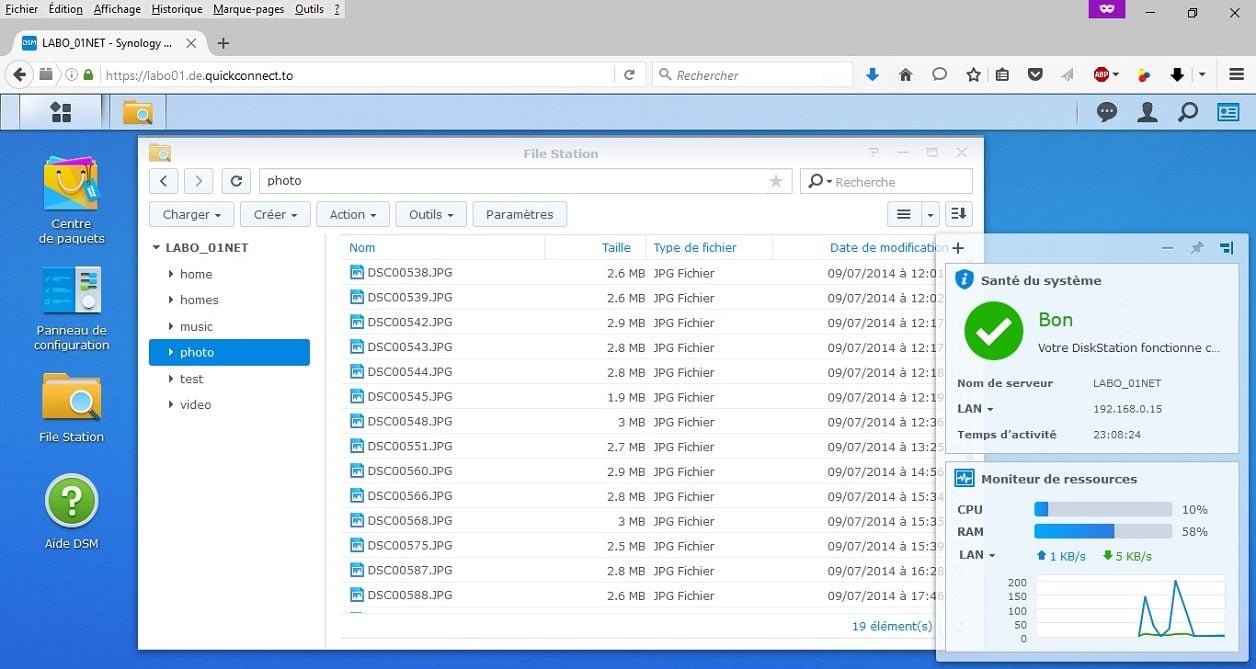Click File Station icon in DSM taskbar

tap(138, 112)
